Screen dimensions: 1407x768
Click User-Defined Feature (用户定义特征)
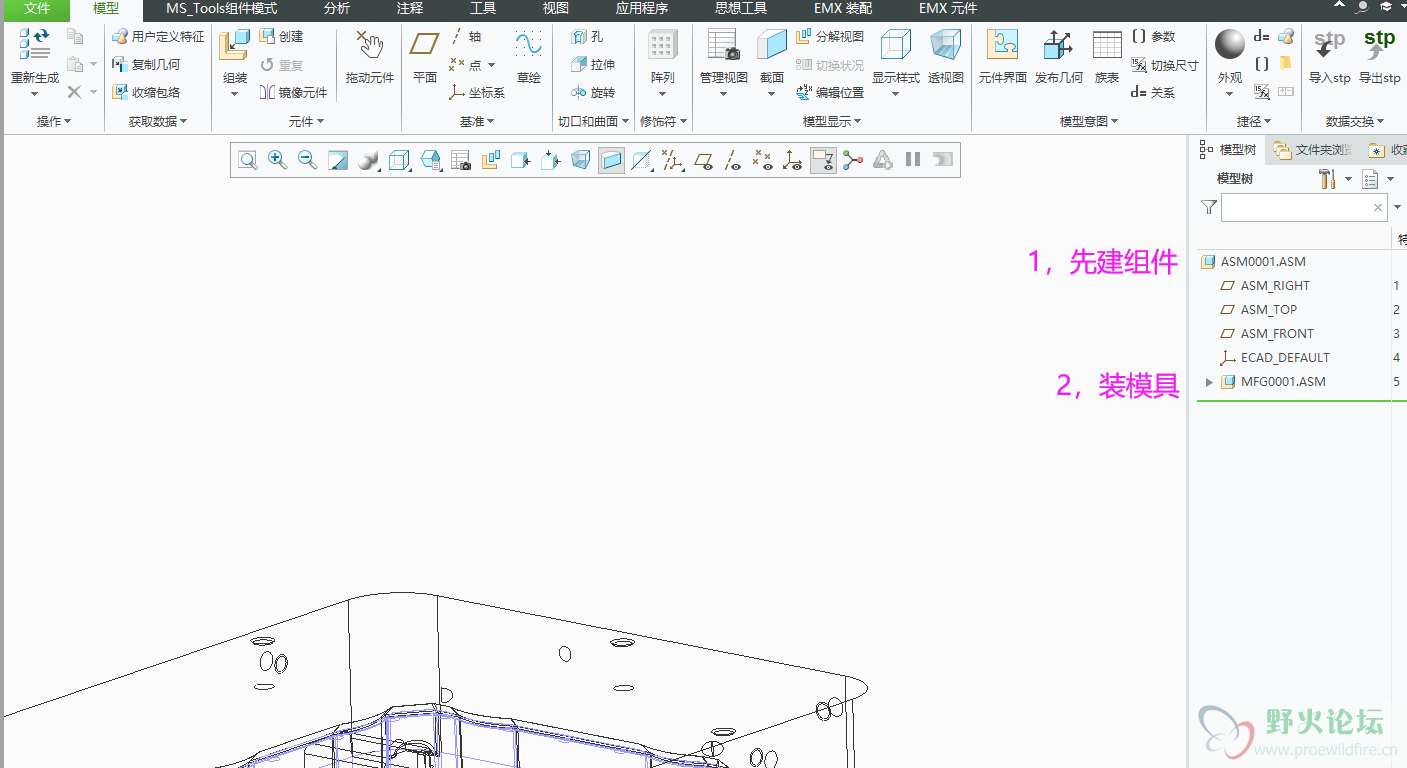[x=157, y=36]
